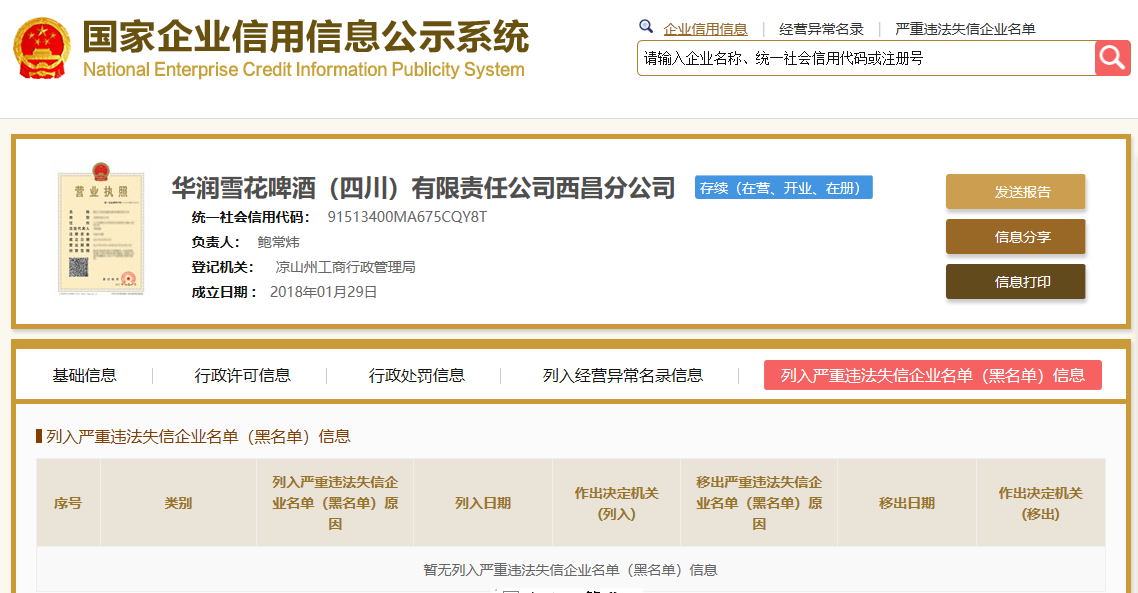The image size is (1138, 593).
Task: Click the 国家企业信用信息公示系统 site title
Action: tap(306, 36)
